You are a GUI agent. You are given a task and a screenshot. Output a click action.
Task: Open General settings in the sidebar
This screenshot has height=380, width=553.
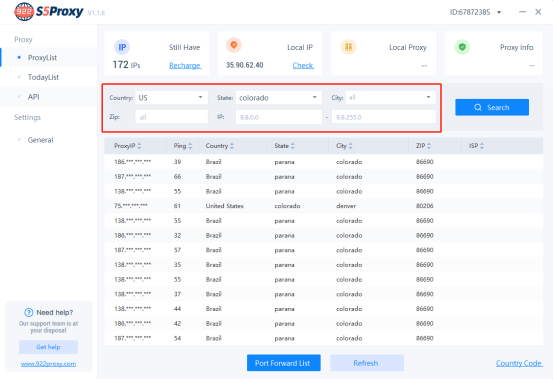coord(40,140)
